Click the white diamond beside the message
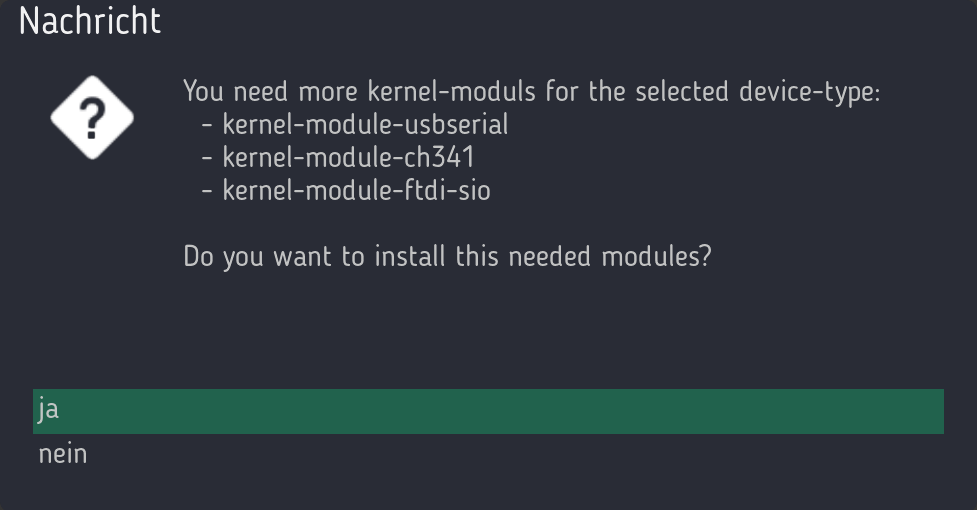Image resolution: width=977 pixels, height=510 pixels. [92, 118]
